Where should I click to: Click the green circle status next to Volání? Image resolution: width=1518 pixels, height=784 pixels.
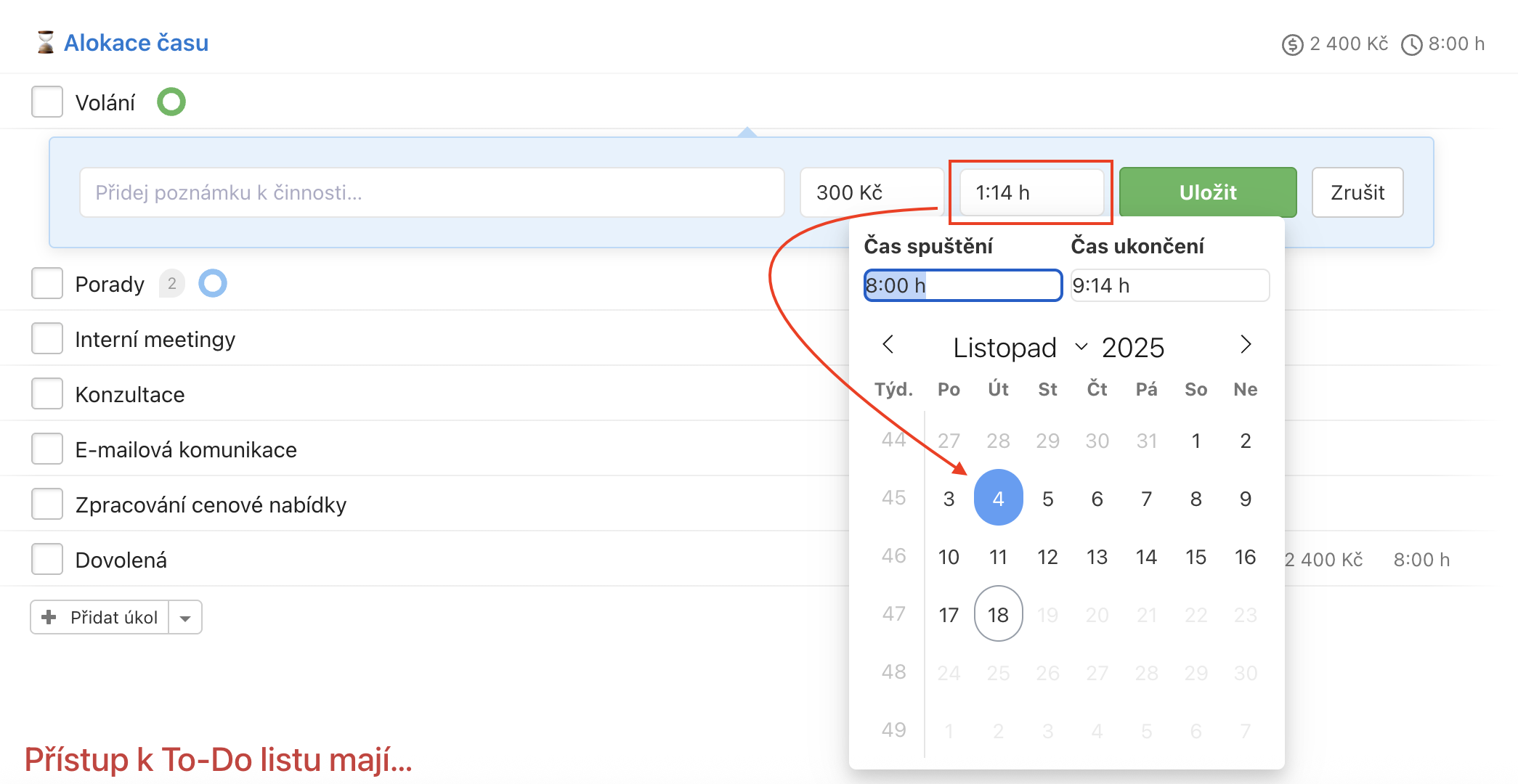pyautogui.click(x=171, y=102)
